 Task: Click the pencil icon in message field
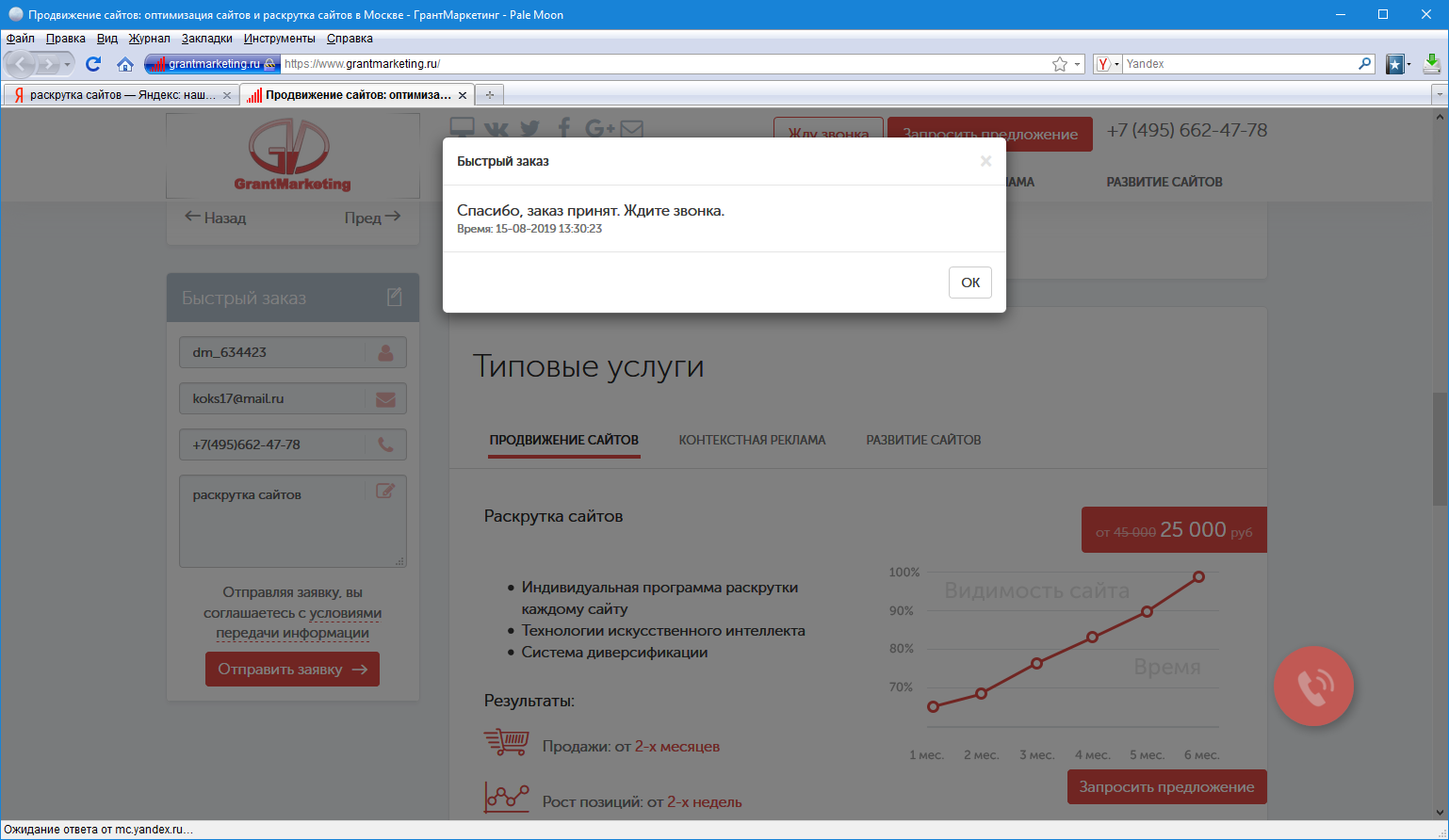(x=385, y=491)
